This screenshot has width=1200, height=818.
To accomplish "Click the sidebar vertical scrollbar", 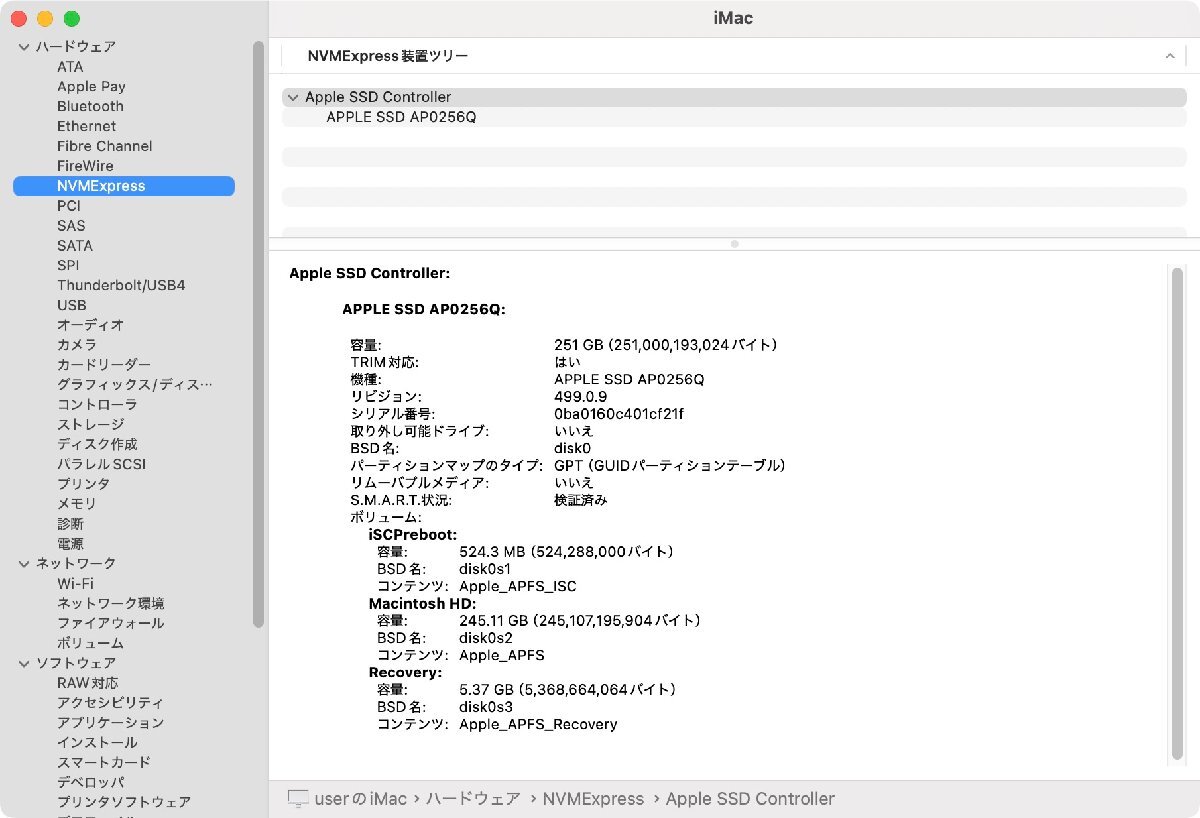I will [259, 335].
